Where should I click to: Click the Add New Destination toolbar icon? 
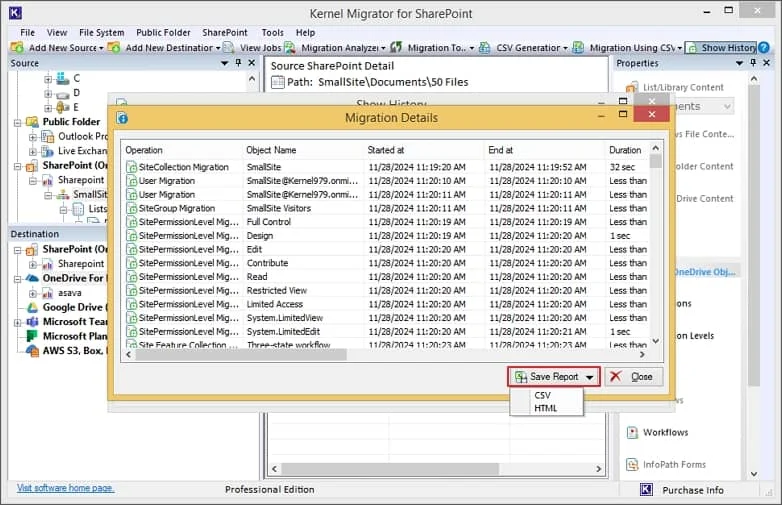coord(114,47)
